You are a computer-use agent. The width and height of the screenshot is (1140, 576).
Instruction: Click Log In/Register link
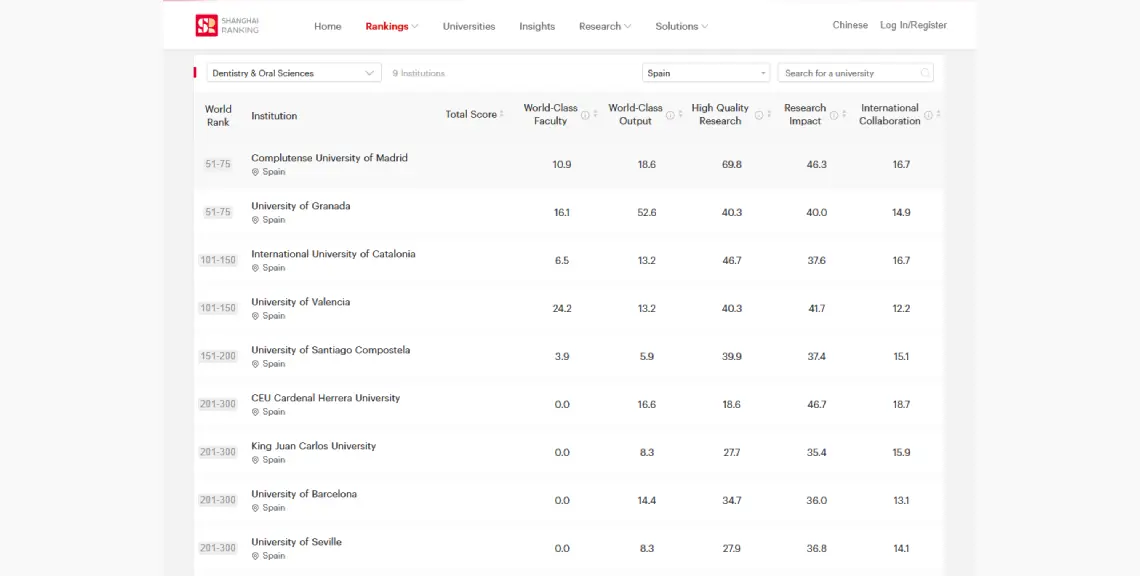[x=913, y=25]
